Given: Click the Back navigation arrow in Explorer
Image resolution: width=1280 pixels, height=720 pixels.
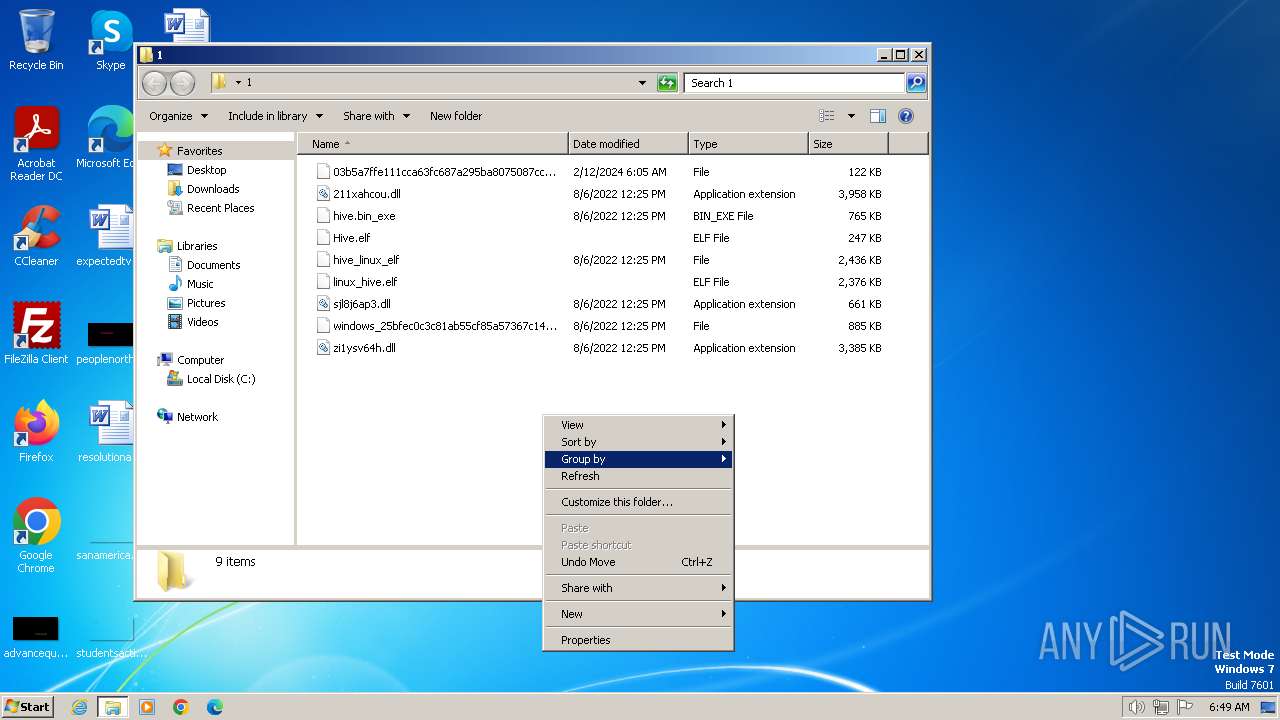Looking at the screenshot, I should point(154,83).
